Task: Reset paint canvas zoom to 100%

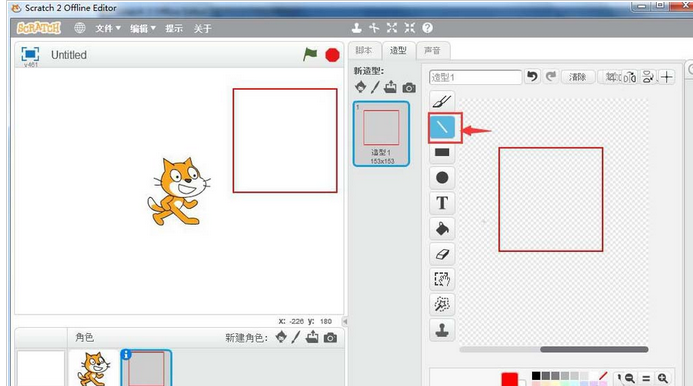Action: pos(646,378)
